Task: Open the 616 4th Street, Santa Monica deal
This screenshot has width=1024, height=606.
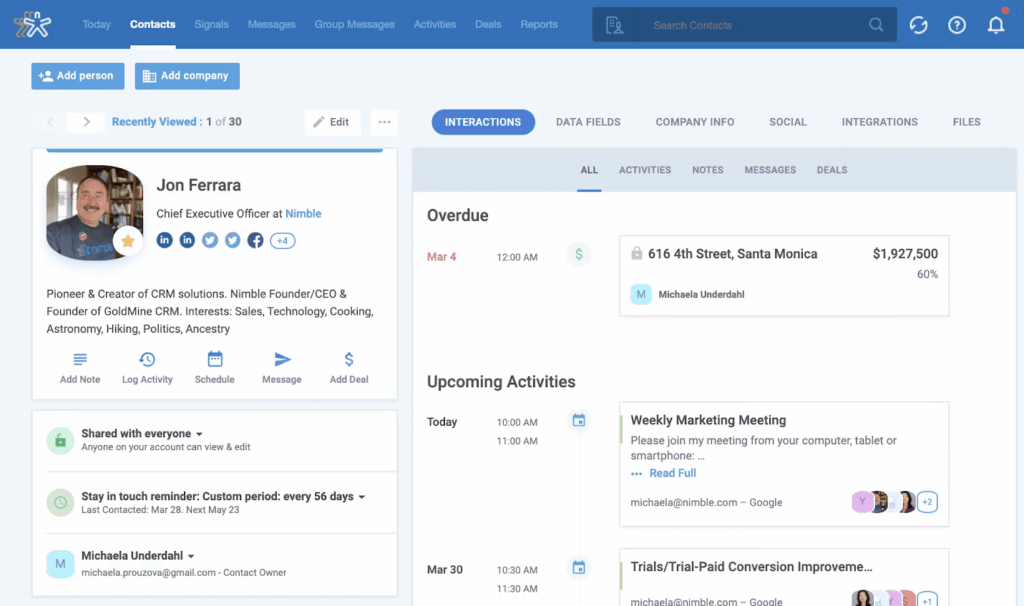Action: [733, 253]
